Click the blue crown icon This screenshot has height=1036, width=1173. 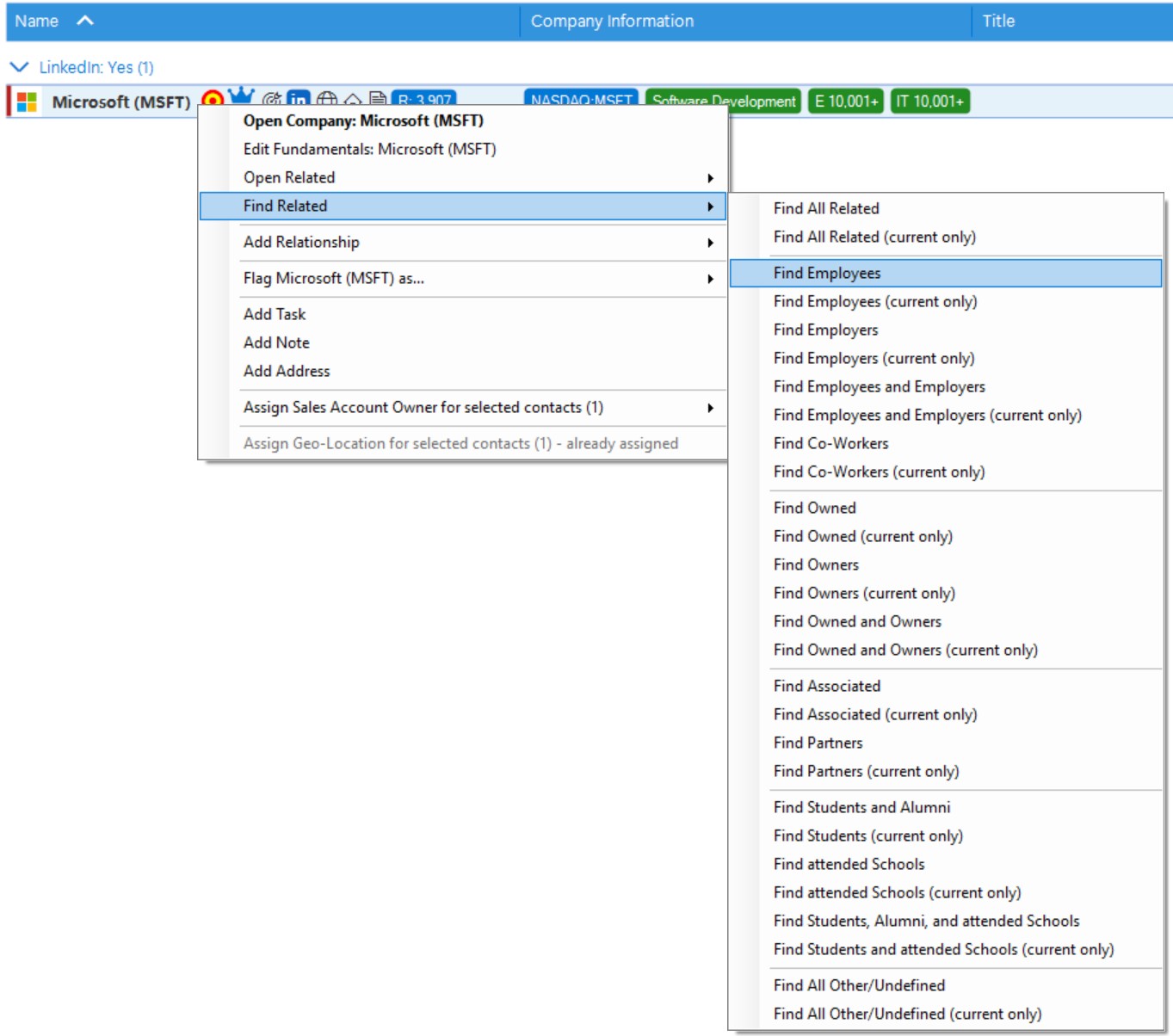pyautogui.click(x=242, y=95)
